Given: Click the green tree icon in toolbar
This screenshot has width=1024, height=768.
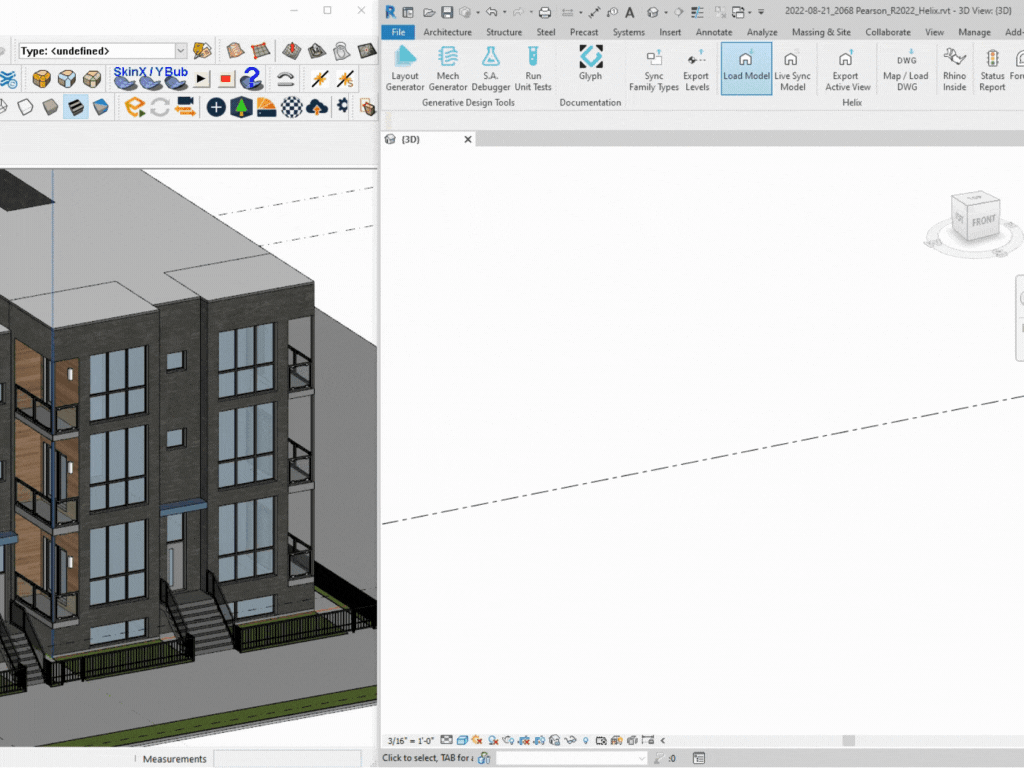Looking at the screenshot, I should click(x=241, y=107).
